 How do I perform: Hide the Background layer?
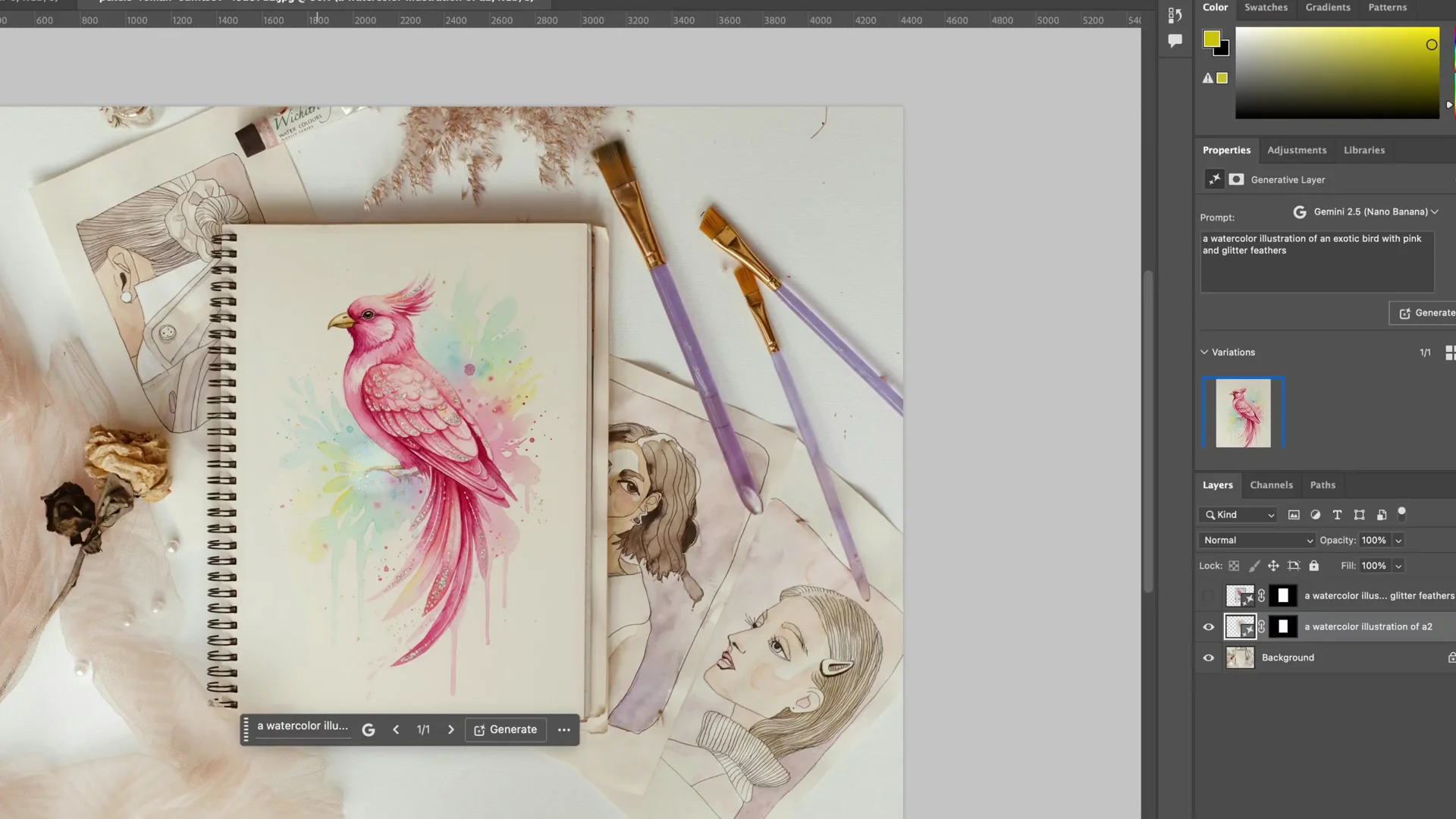tap(1208, 657)
